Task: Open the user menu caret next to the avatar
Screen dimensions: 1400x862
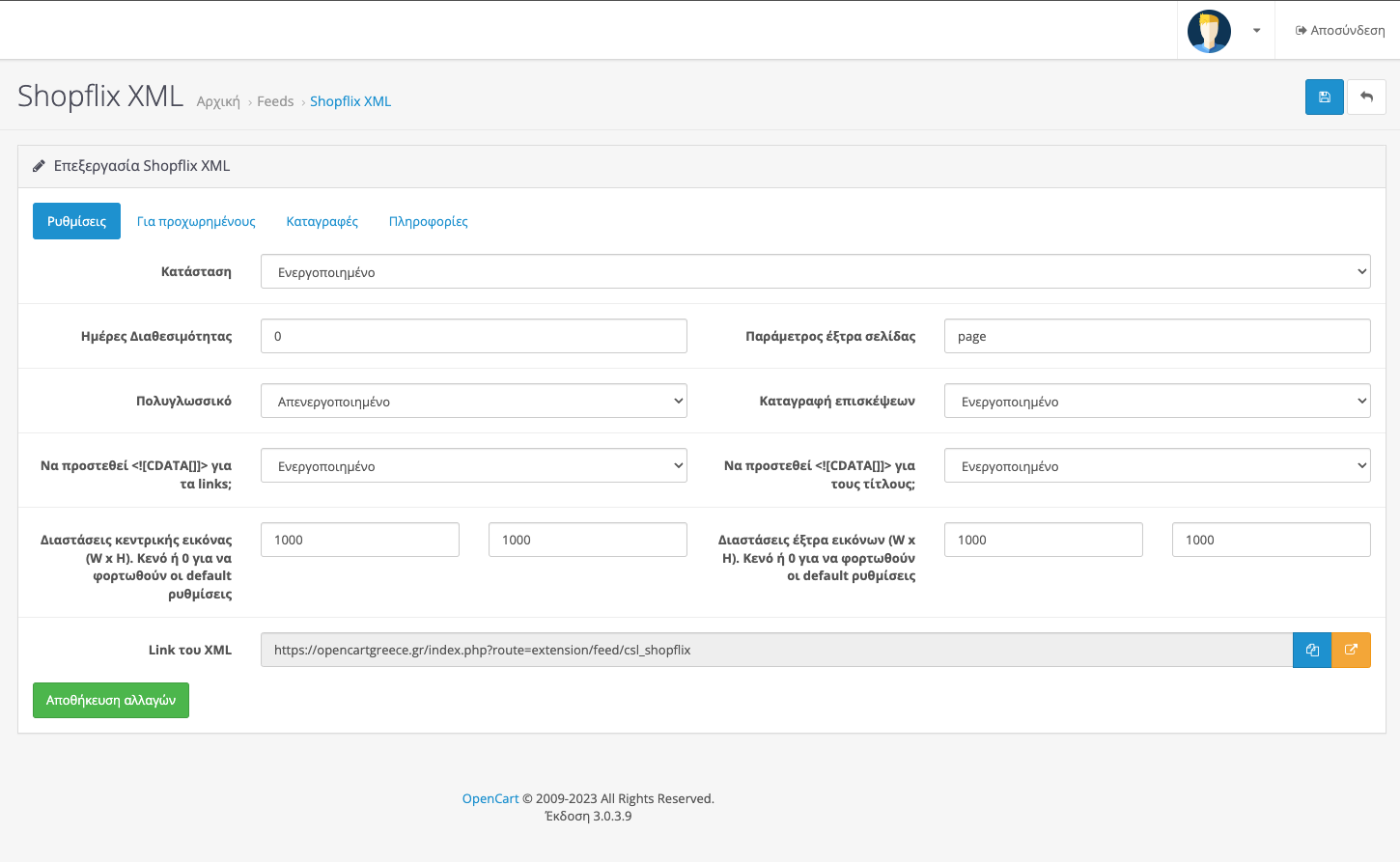Action: point(1256,31)
